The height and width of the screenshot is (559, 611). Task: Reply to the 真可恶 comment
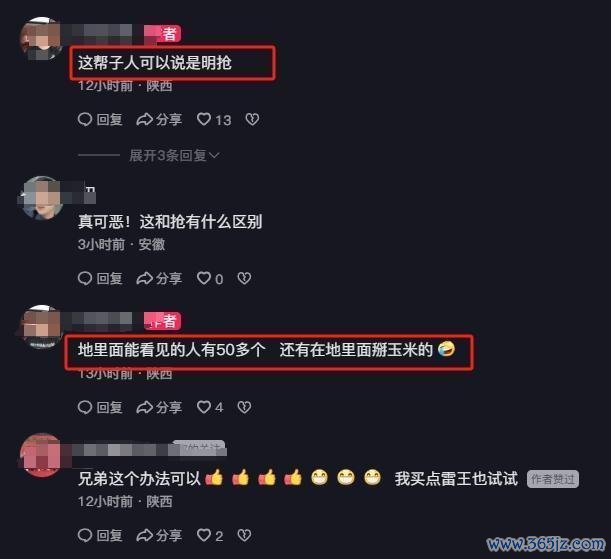[100, 278]
